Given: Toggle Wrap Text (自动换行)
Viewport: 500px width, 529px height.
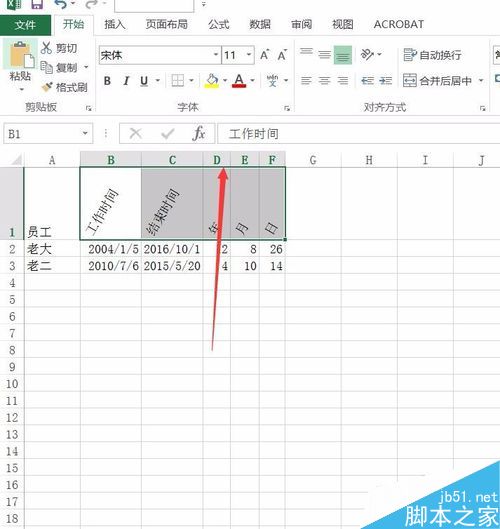Looking at the screenshot, I should [433, 55].
